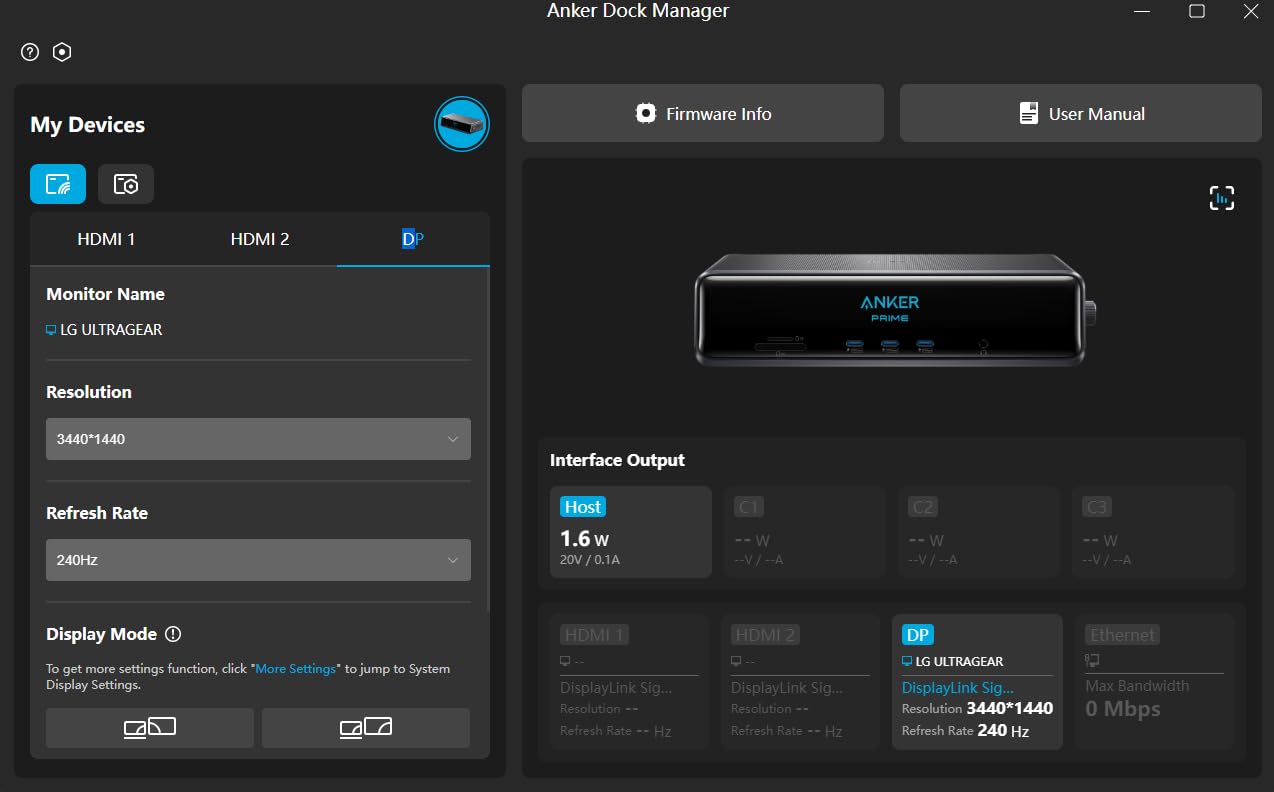Maximize the Anker Dock Manager window

click(1196, 11)
